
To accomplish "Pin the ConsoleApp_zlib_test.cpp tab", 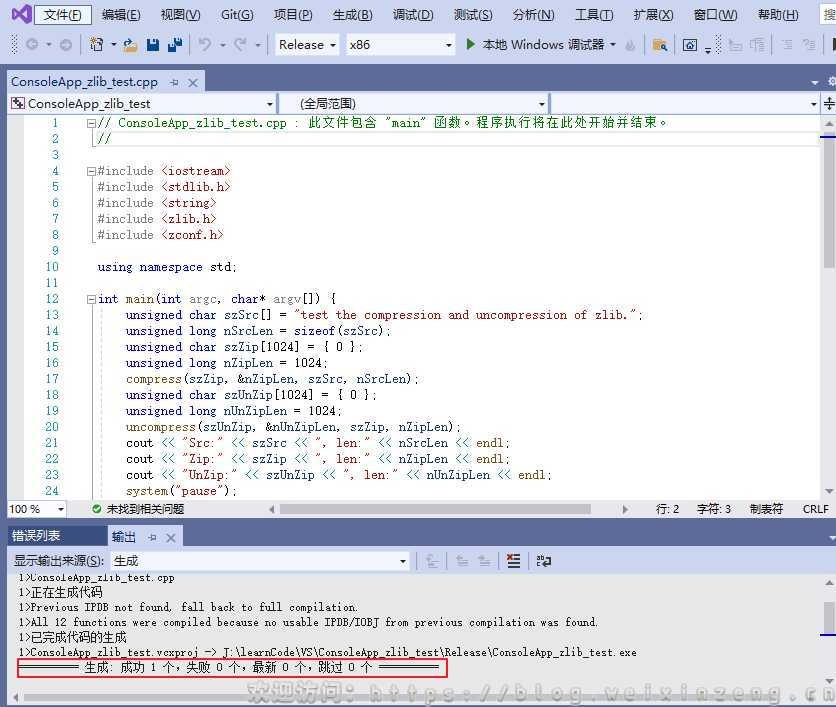I will (174, 82).
